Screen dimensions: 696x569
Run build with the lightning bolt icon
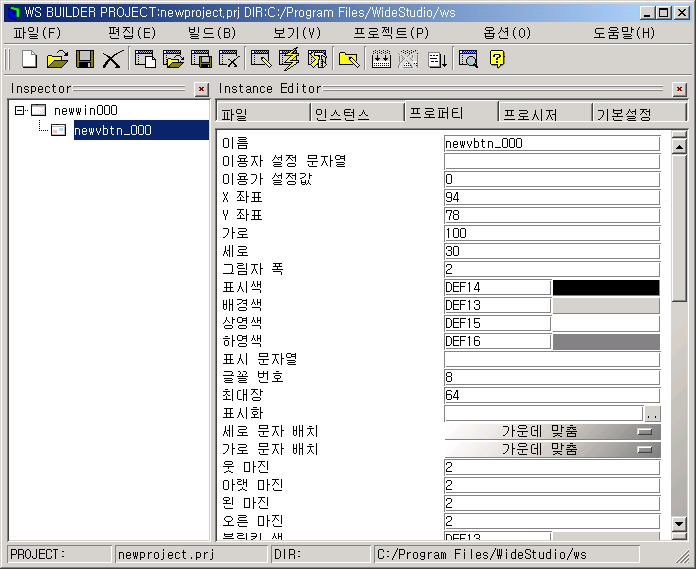point(289,59)
